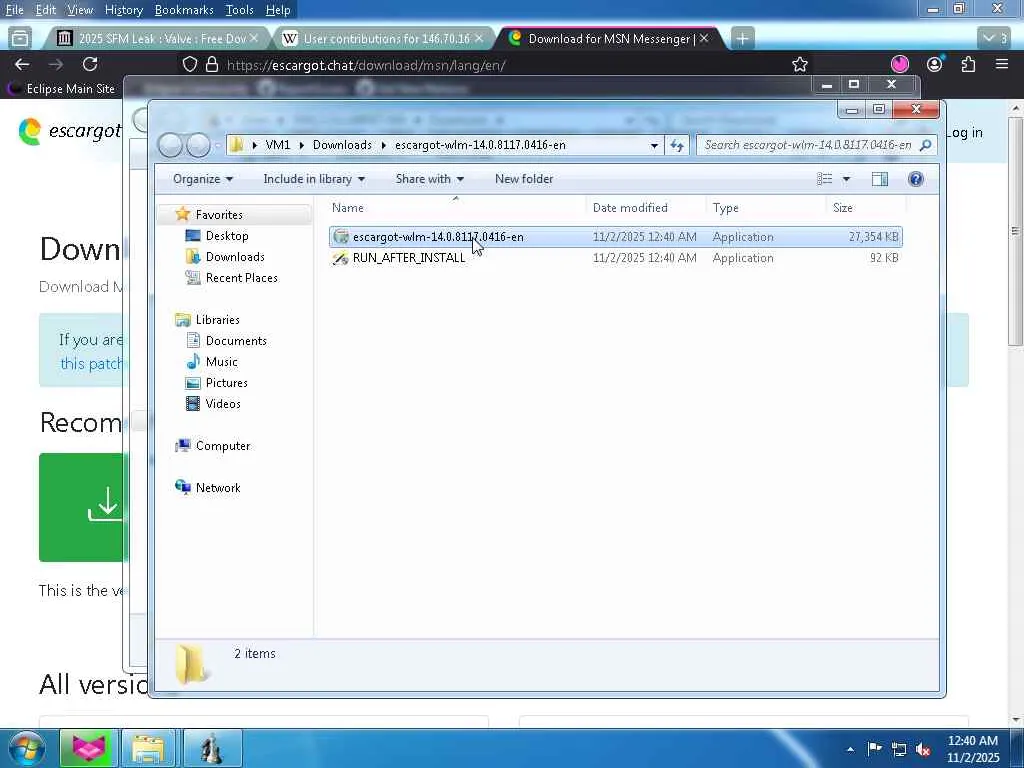Open the browser extensions puzzle icon
Screen dimensions: 1024x768
[968, 64]
